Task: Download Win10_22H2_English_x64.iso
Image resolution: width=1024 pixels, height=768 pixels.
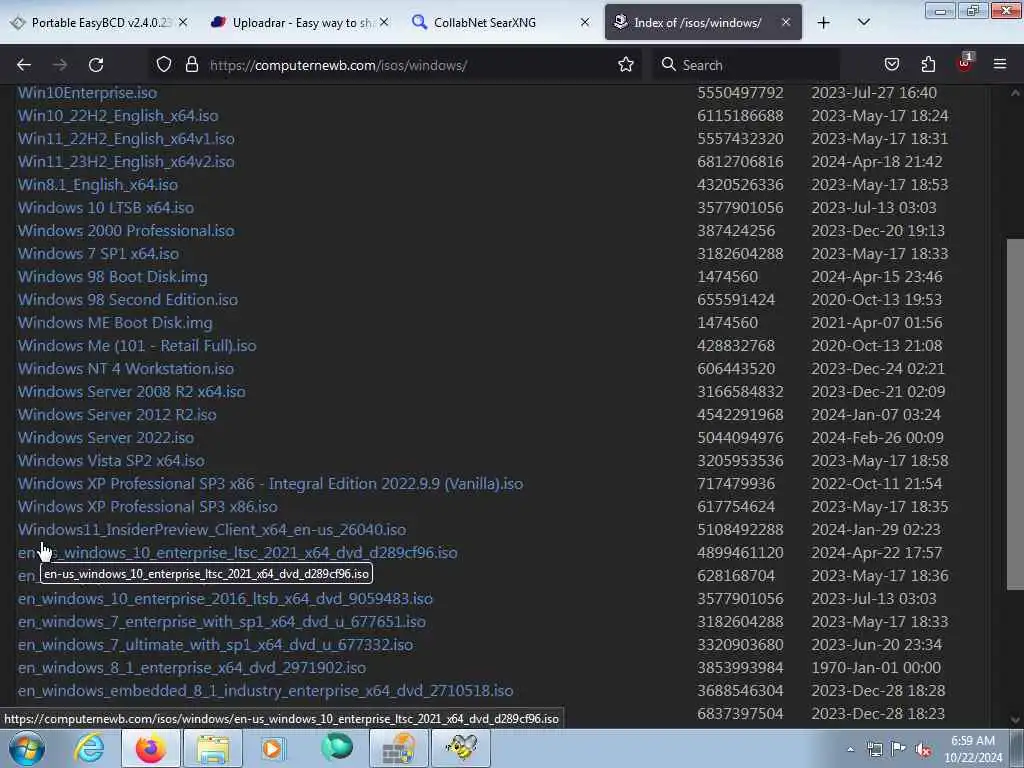Action: click(x=118, y=116)
